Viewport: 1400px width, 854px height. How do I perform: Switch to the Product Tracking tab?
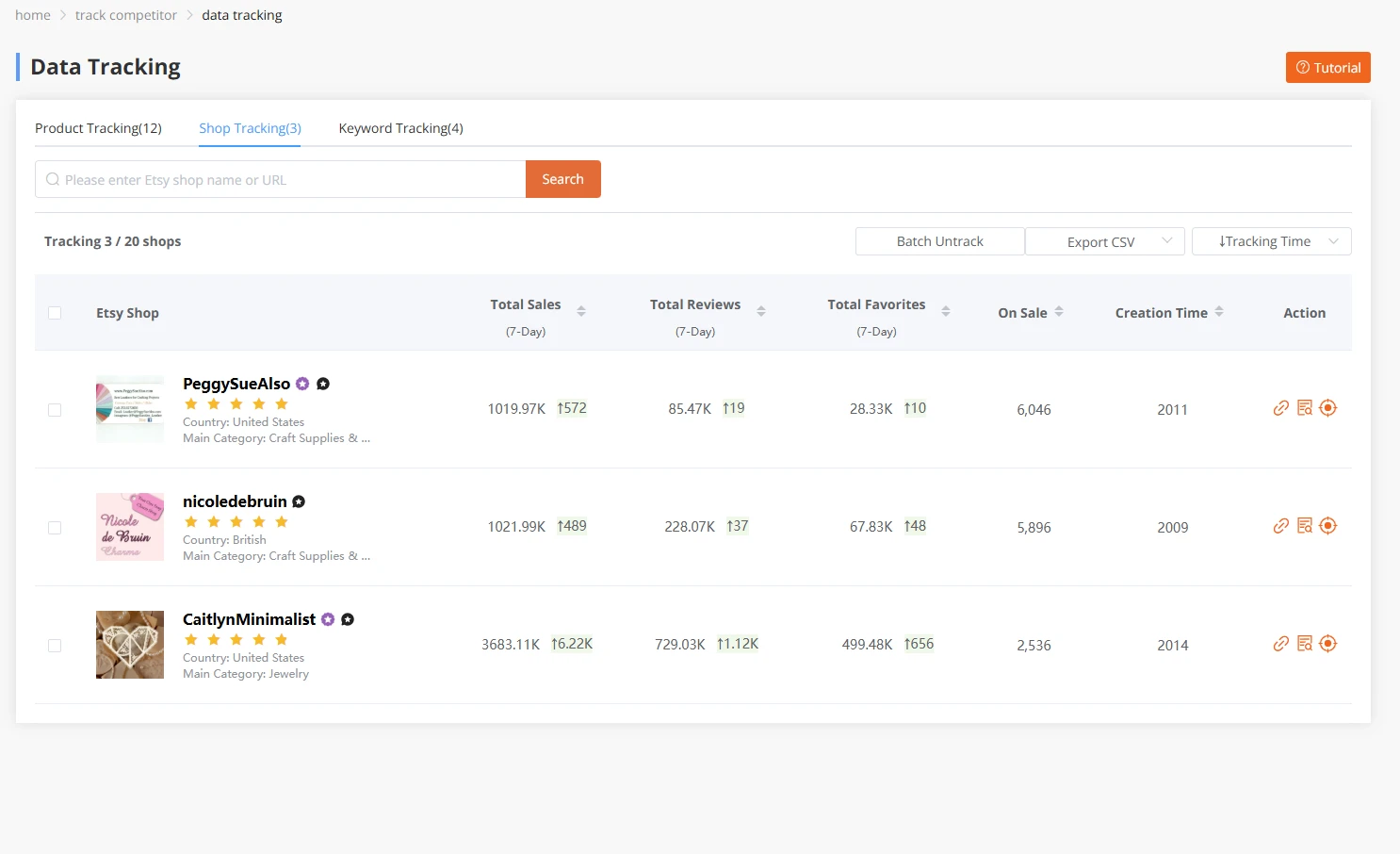[98, 128]
